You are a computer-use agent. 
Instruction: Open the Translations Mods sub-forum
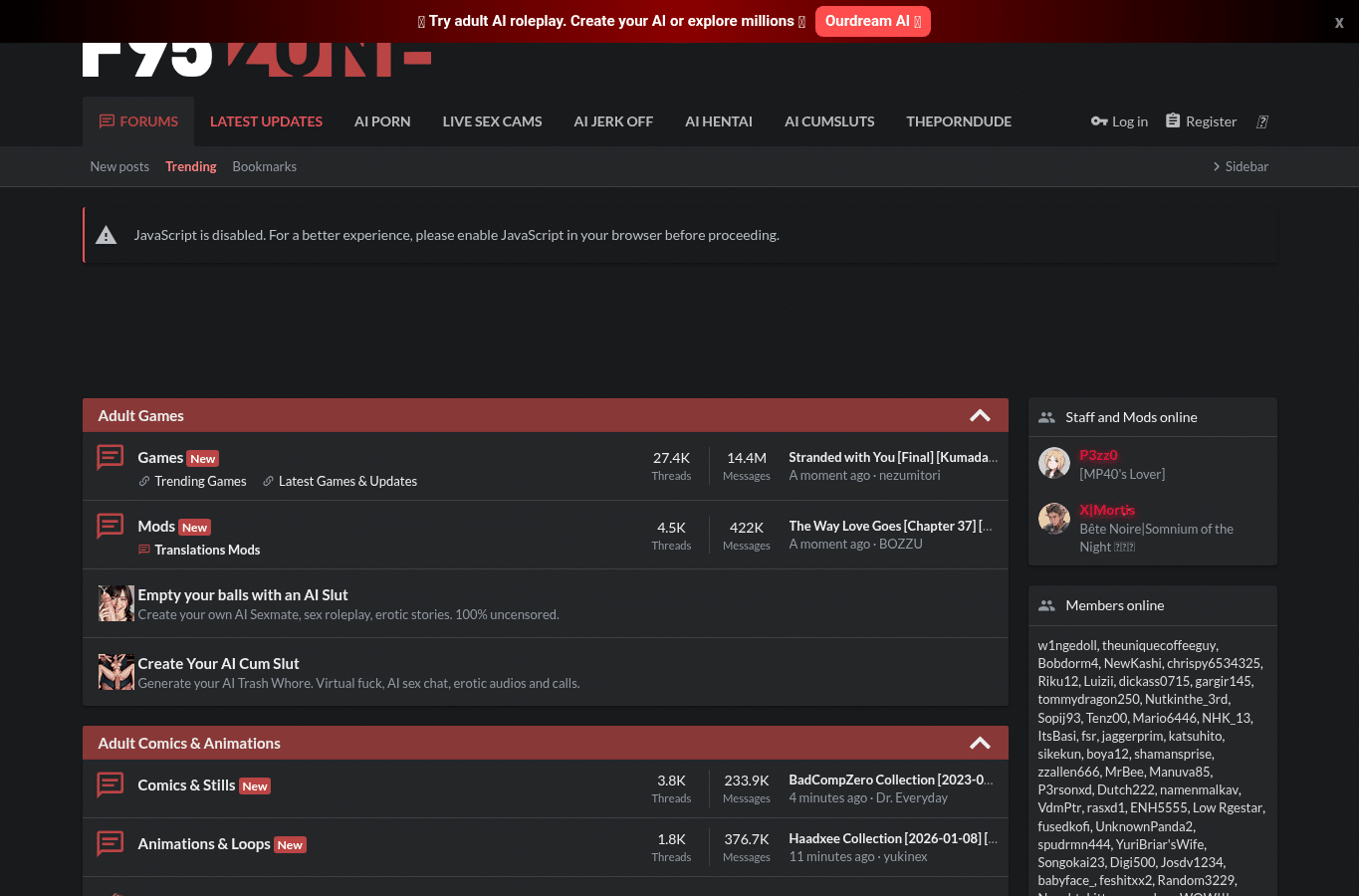(207, 550)
